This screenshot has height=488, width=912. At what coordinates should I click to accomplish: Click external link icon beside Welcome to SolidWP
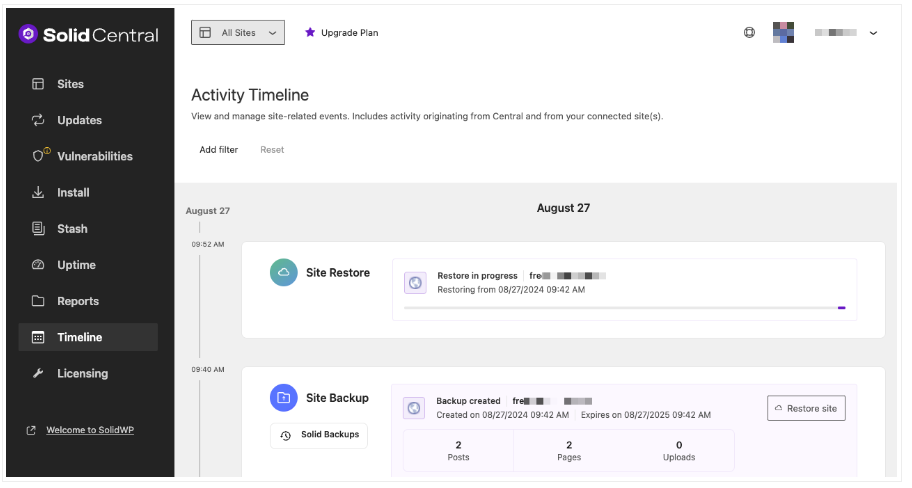pyautogui.click(x=31, y=430)
